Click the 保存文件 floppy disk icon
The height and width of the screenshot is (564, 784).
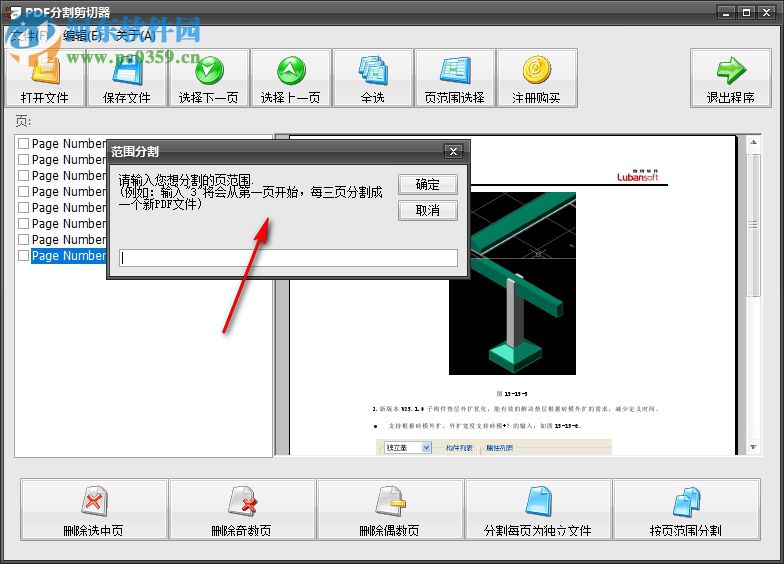click(126, 70)
